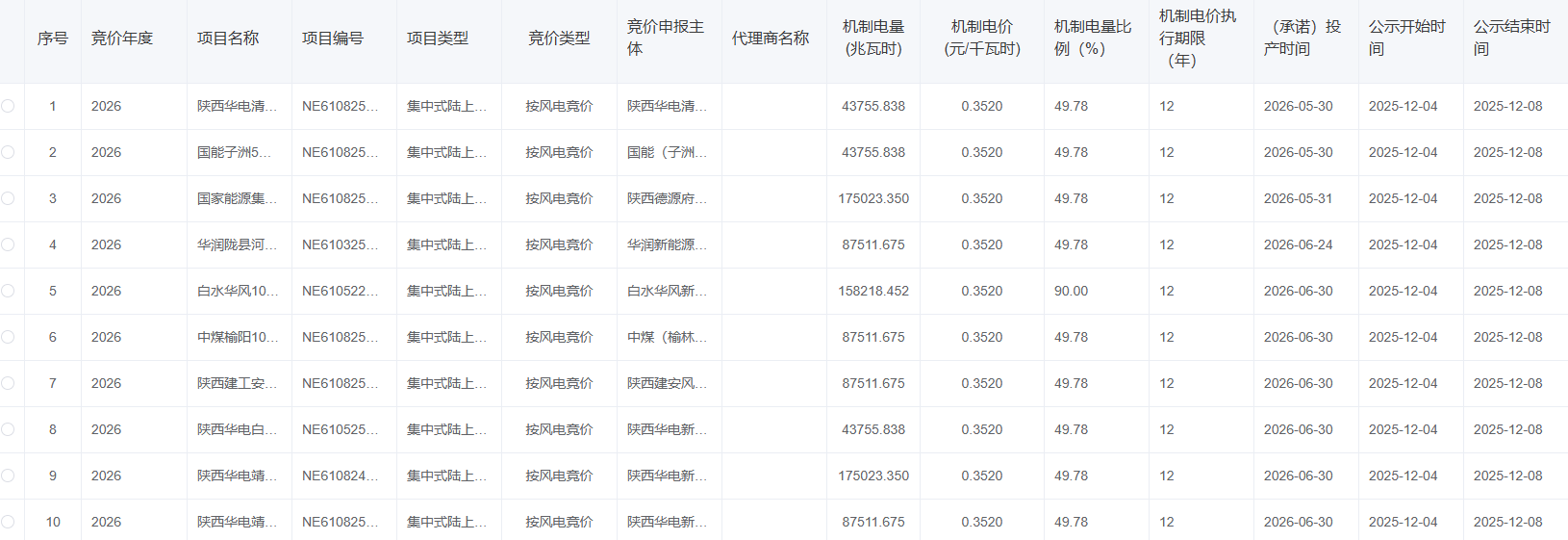Click the 机制电价(元/千瓦时) column header
Image resolution: width=1568 pixels, height=540 pixels.
pyautogui.click(x=982, y=39)
